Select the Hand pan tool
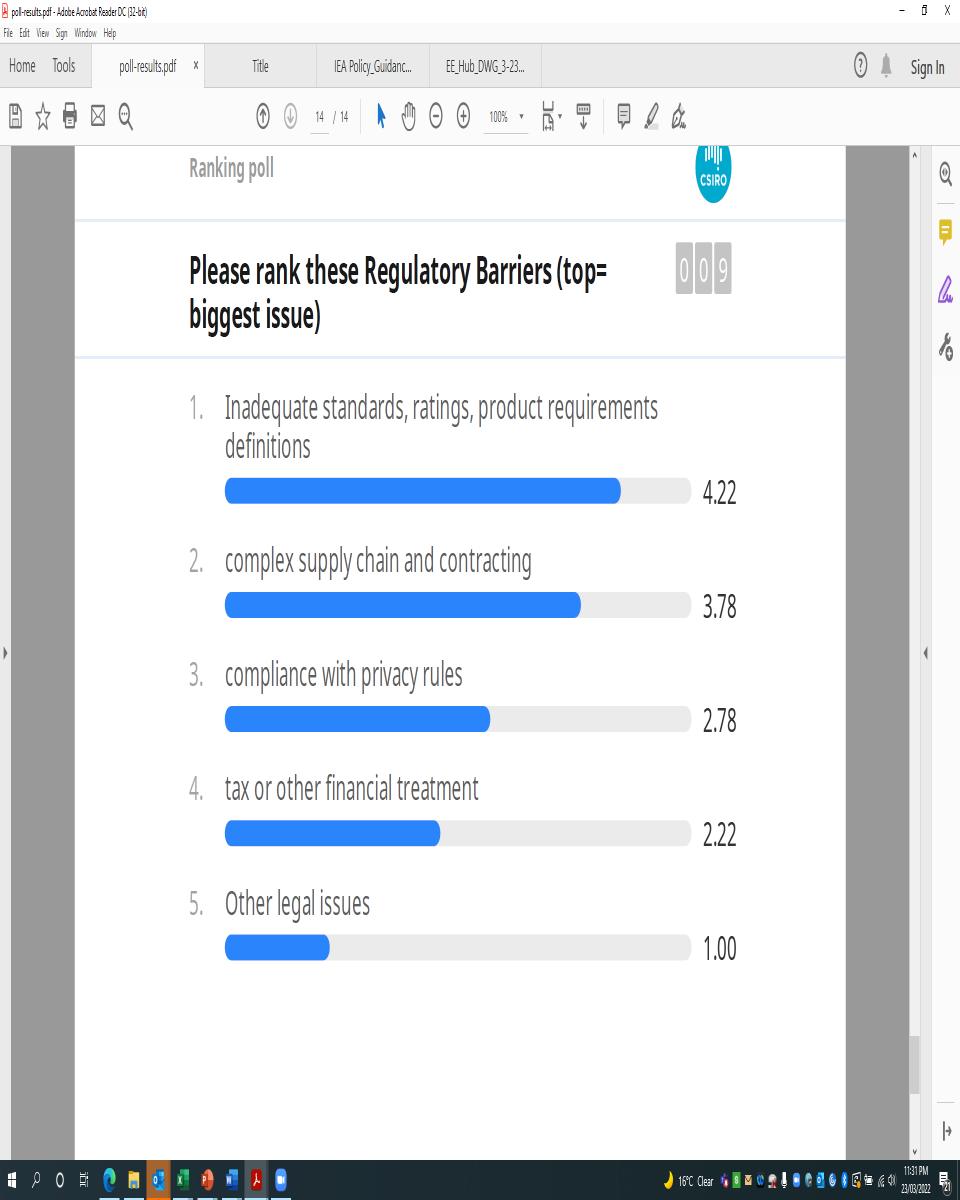This screenshot has height=1200, width=960. [x=408, y=117]
